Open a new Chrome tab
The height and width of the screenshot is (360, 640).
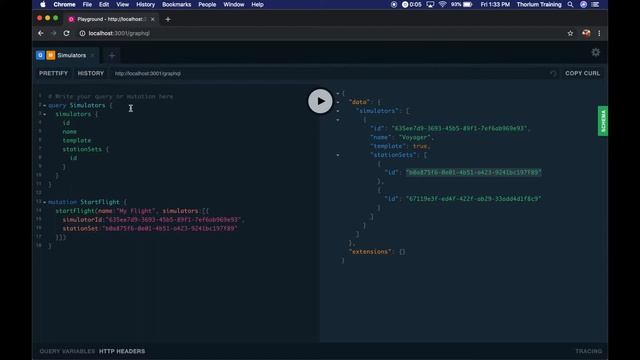168,19
